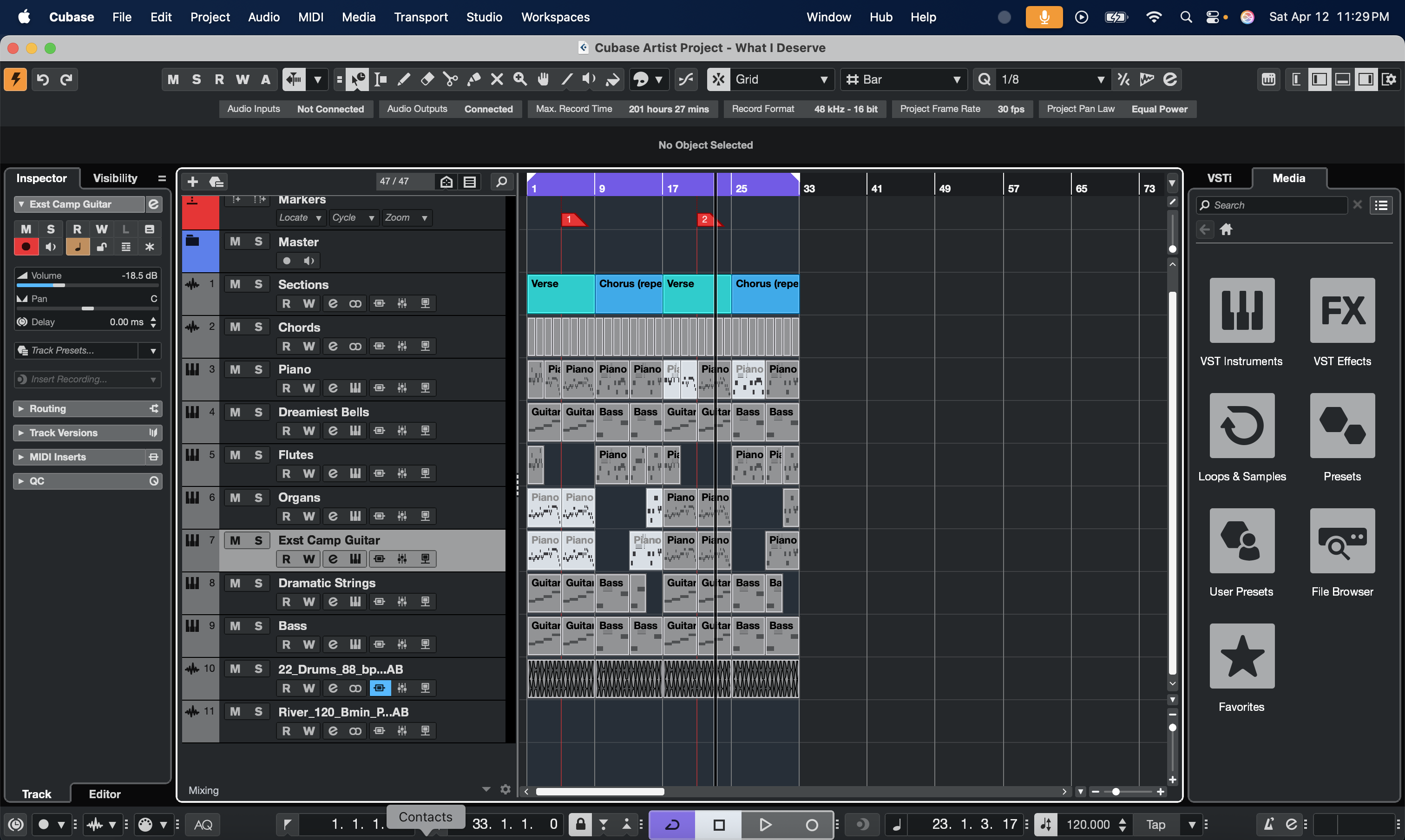Image resolution: width=1405 pixels, height=840 pixels.
Task: Click the Project Pan Law status
Action: tap(1117, 109)
